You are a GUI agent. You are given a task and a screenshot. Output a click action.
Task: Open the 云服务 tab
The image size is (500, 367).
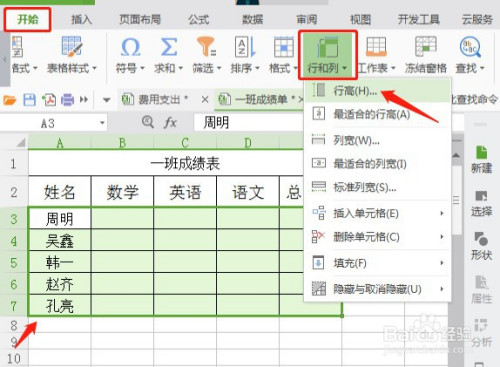click(x=477, y=20)
